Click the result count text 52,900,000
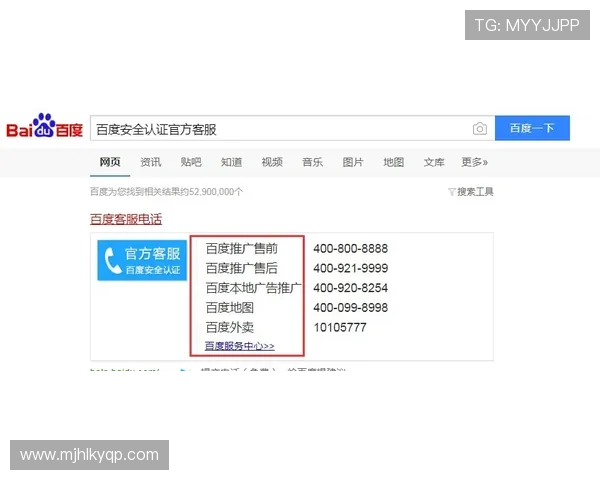Image resolution: width=600 pixels, height=480 pixels. [x=211, y=192]
